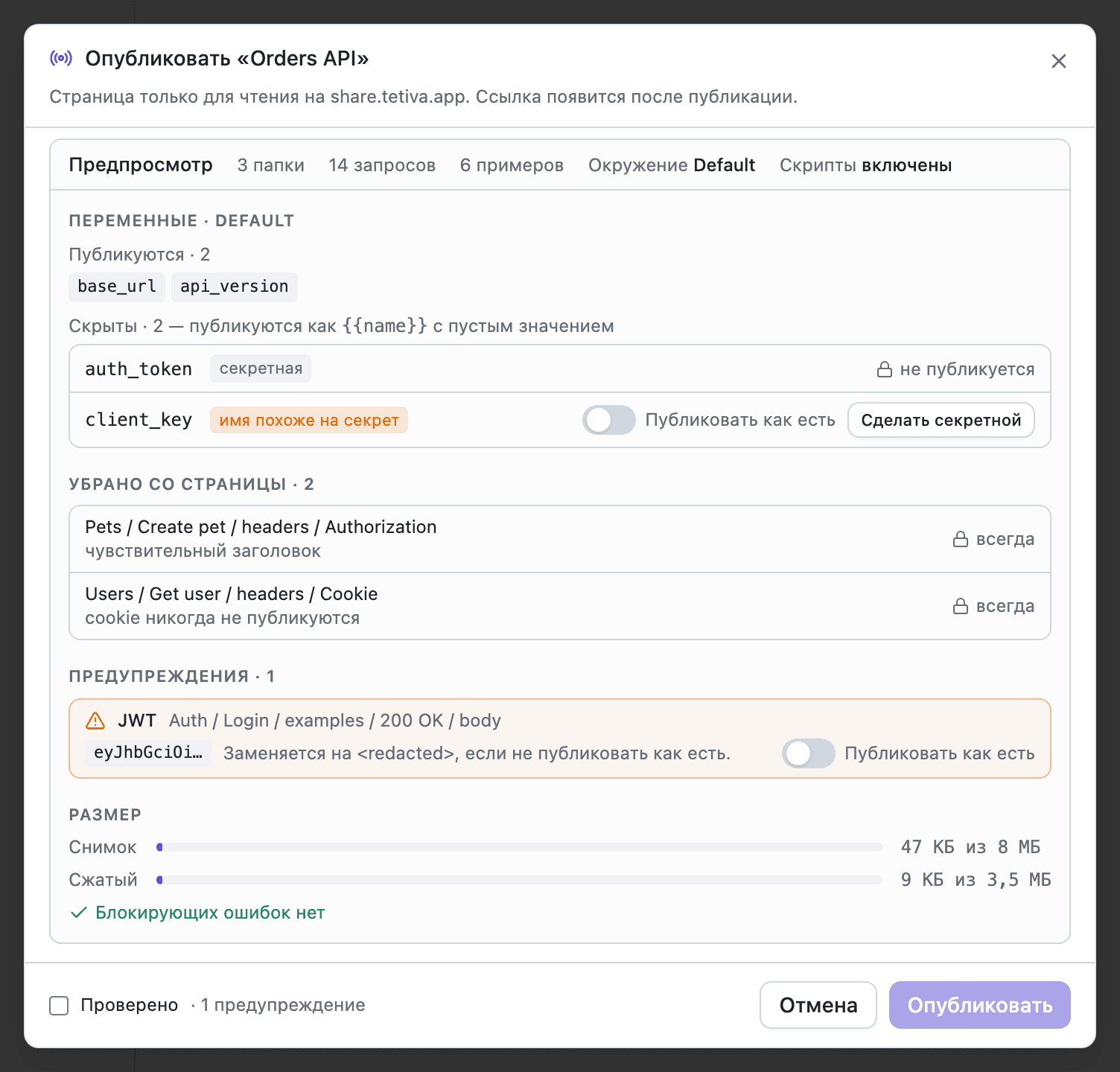Click the client_key variable name
1120x1072 pixels.
pos(139,420)
